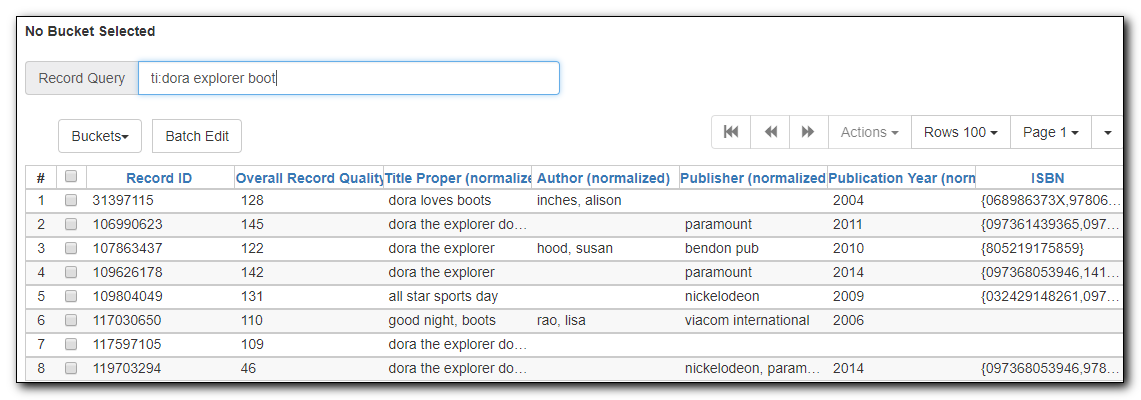
Task: Open the Actions menu
Action: 870,132
